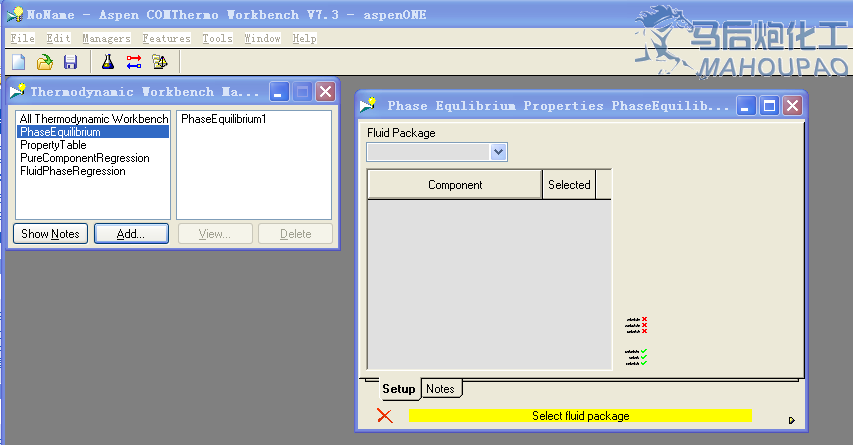Select All Thermodynamic Workbench list item
Image resolution: width=853 pixels, height=445 pixels.
click(94, 119)
